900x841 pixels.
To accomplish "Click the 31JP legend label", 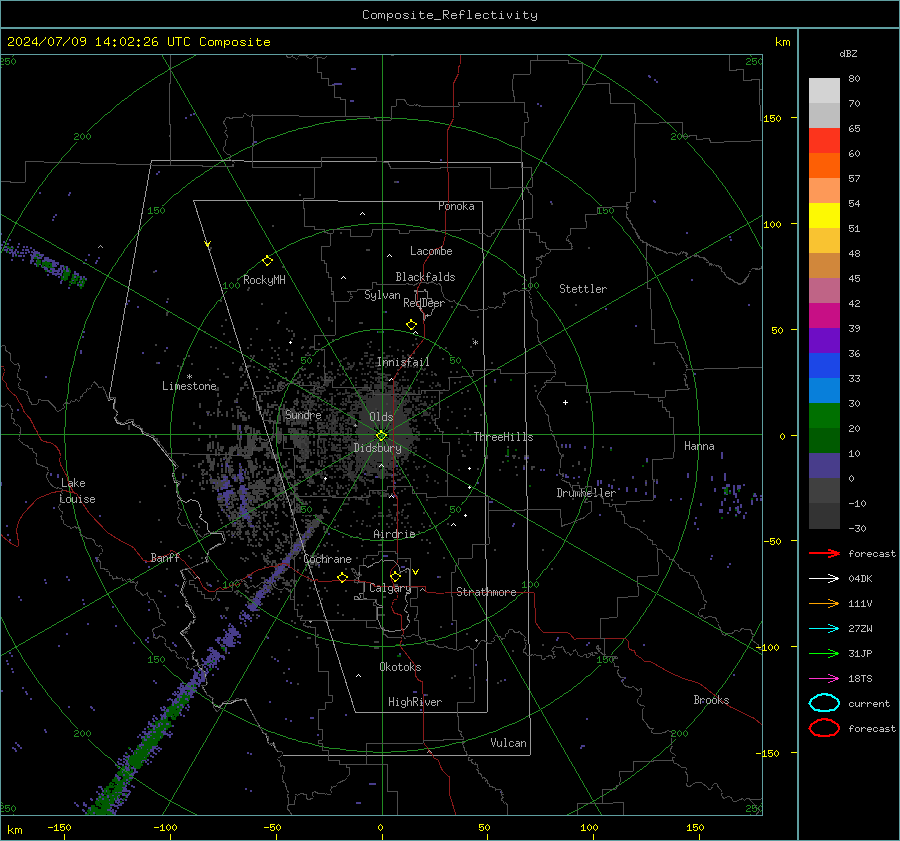I will click(x=860, y=653).
